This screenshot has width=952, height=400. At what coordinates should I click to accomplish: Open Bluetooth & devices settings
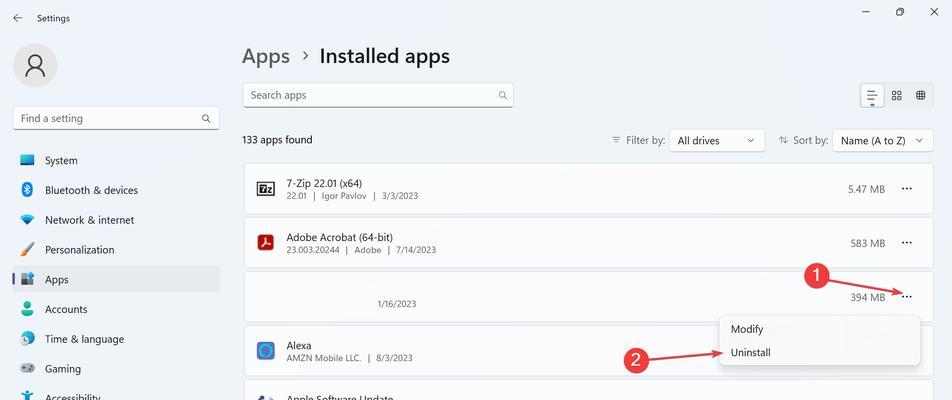(x=116, y=190)
